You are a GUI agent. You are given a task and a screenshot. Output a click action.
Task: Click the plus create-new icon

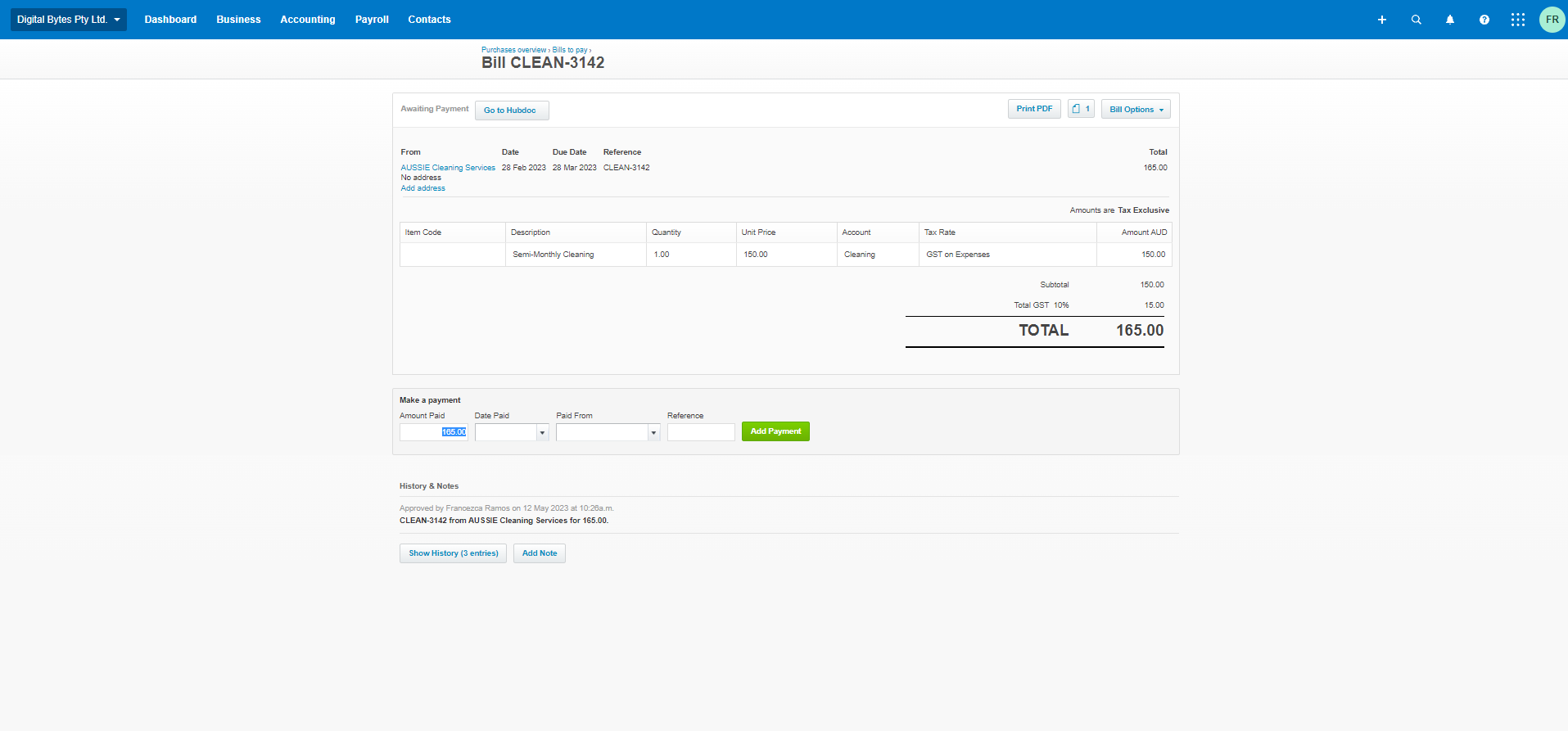pyautogui.click(x=1382, y=20)
